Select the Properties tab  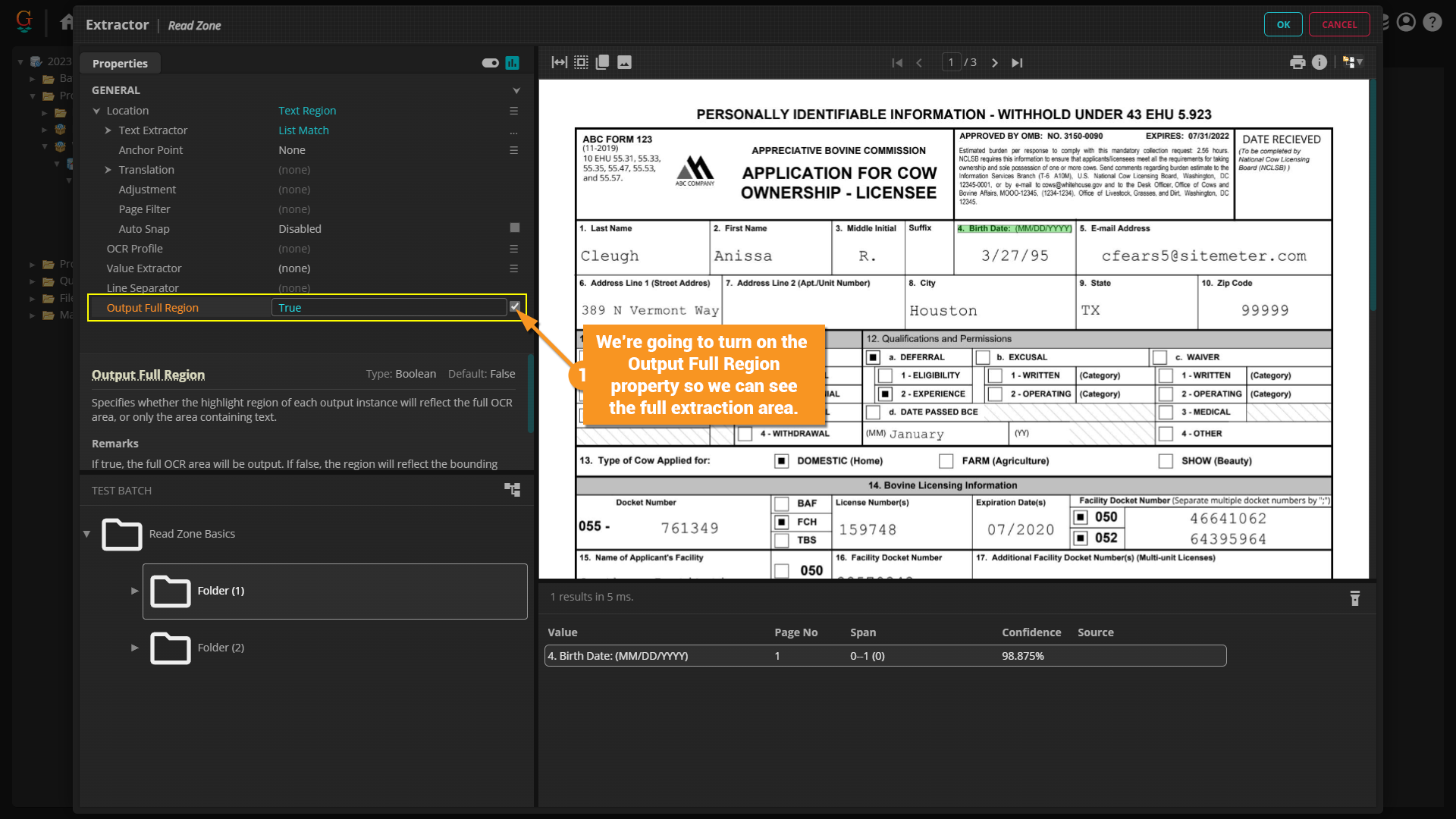120,64
